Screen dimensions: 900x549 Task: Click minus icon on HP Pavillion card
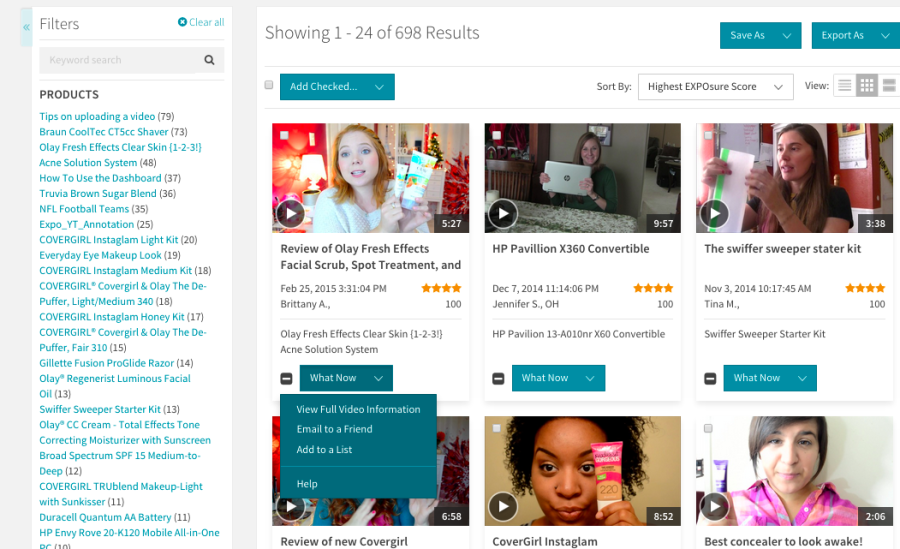point(498,378)
